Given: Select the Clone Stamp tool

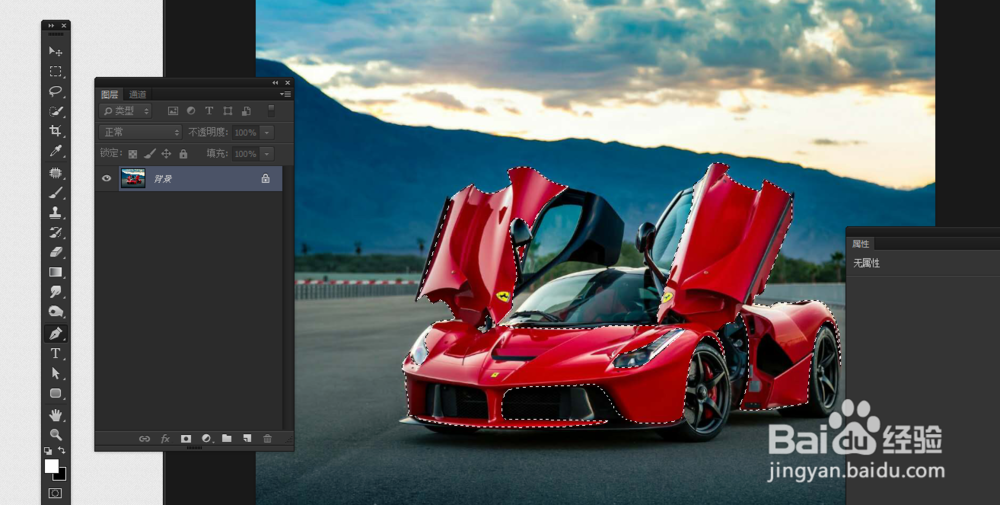Looking at the screenshot, I should [55, 212].
